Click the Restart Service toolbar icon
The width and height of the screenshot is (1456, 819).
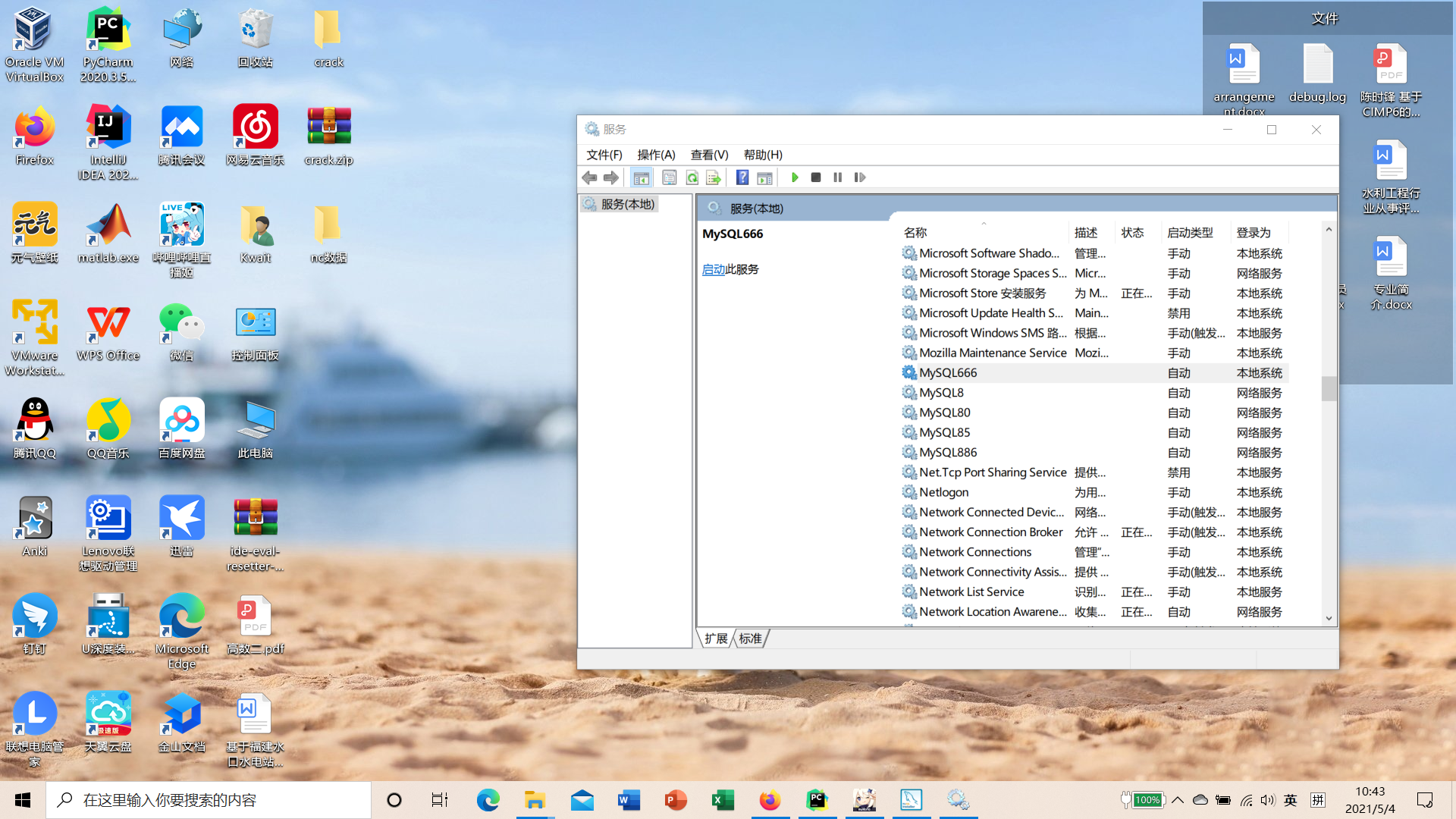tap(860, 177)
